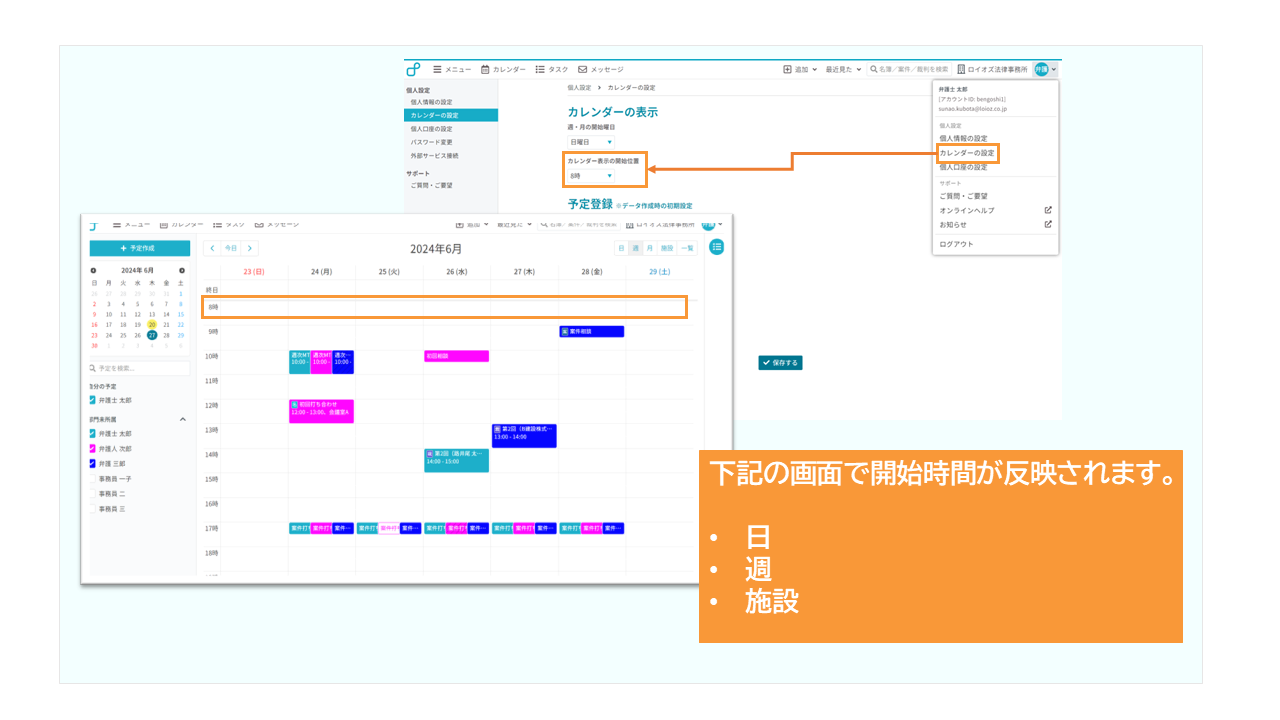Image resolution: width=1280 pixels, height=720 pixels.
Task: Click the 24 (月) column header
Action: 322,271
